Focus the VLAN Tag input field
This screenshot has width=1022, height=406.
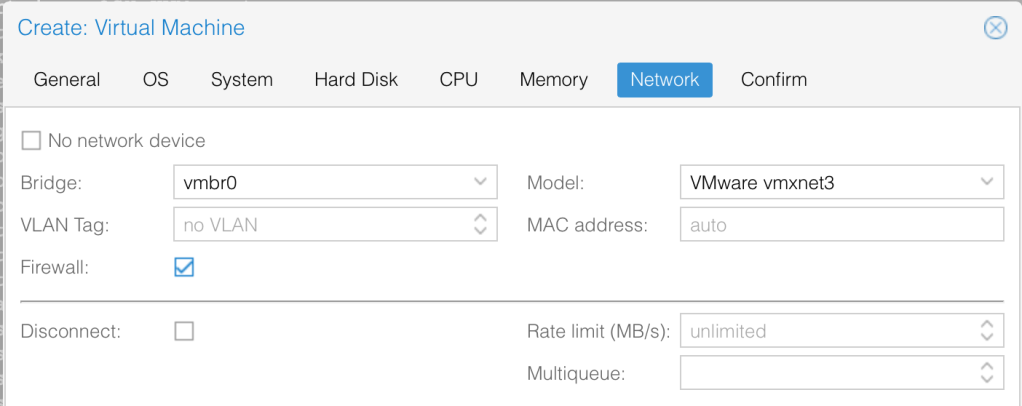[x=318, y=225]
